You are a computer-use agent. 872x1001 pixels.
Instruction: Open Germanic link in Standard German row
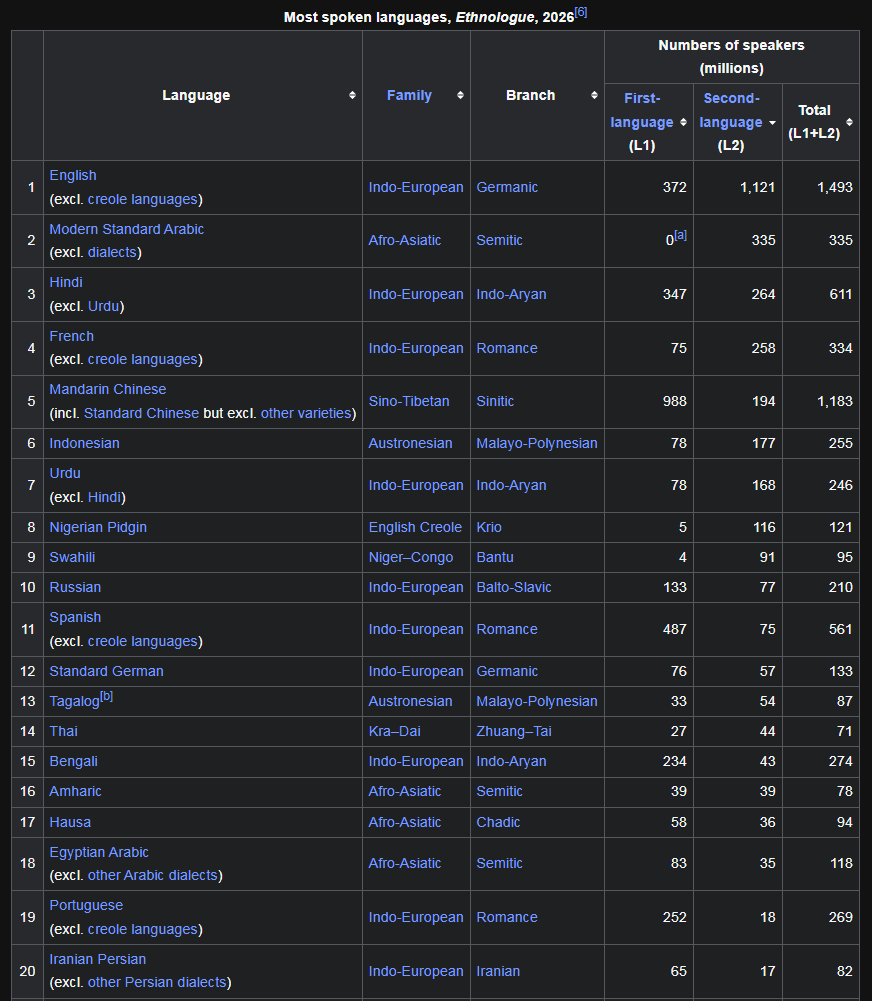[507, 671]
